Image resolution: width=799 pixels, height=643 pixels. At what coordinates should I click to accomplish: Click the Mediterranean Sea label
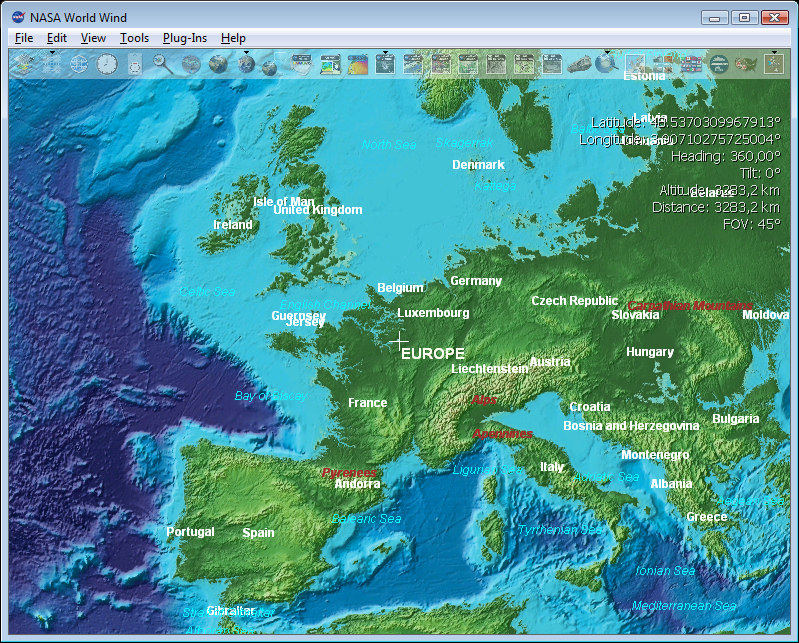tap(684, 606)
